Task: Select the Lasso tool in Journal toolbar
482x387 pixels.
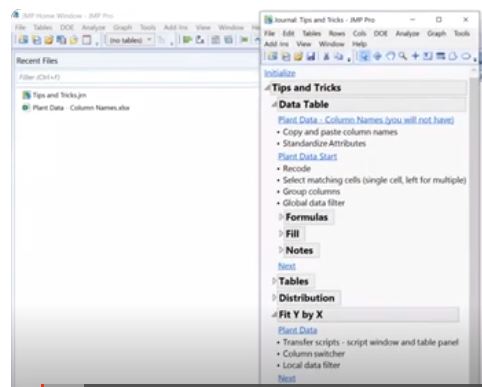Action: tap(390, 56)
